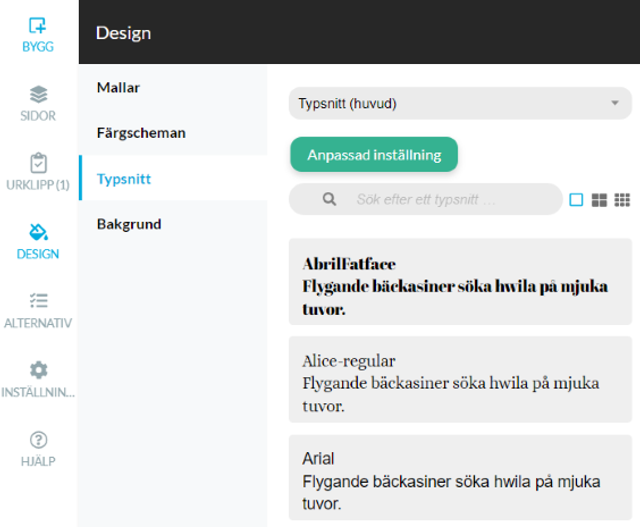This screenshot has height=527, width=640.
Task: Open the BYGG build panel icon
Action: [38, 25]
